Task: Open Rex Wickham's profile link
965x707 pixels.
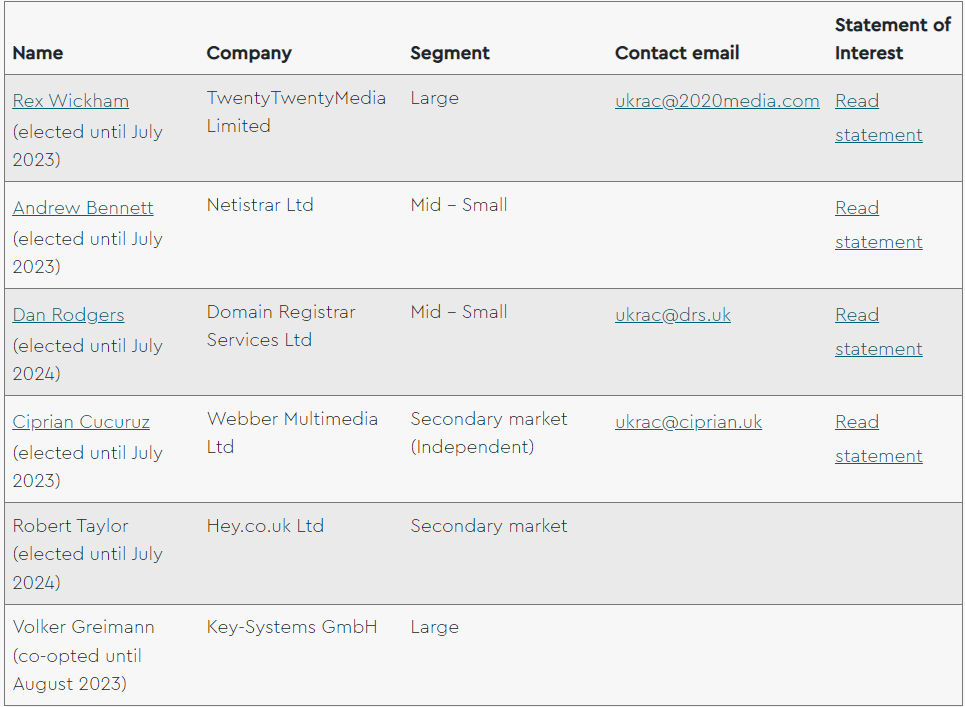Action: (x=70, y=101)
